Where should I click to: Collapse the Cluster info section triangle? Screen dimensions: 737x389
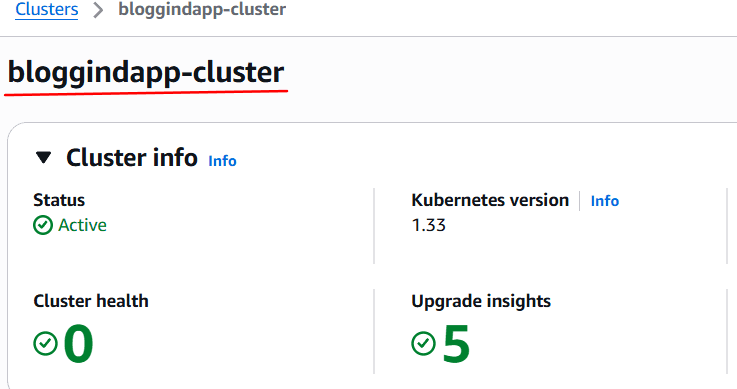tap(44, 157)
